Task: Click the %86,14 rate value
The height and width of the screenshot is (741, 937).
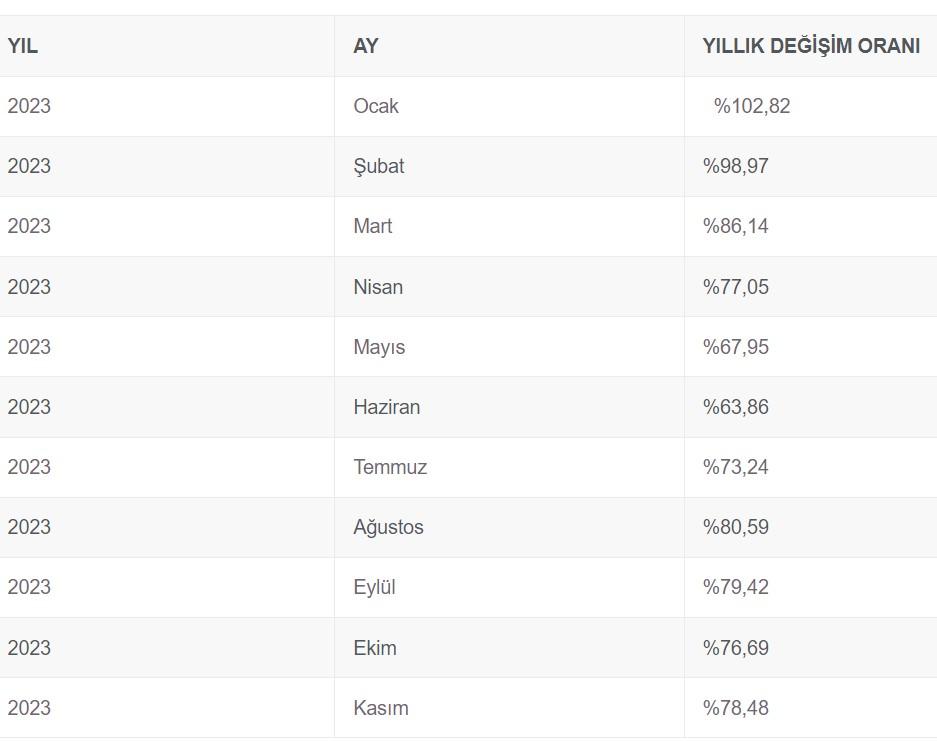Action: pos(736,226)
